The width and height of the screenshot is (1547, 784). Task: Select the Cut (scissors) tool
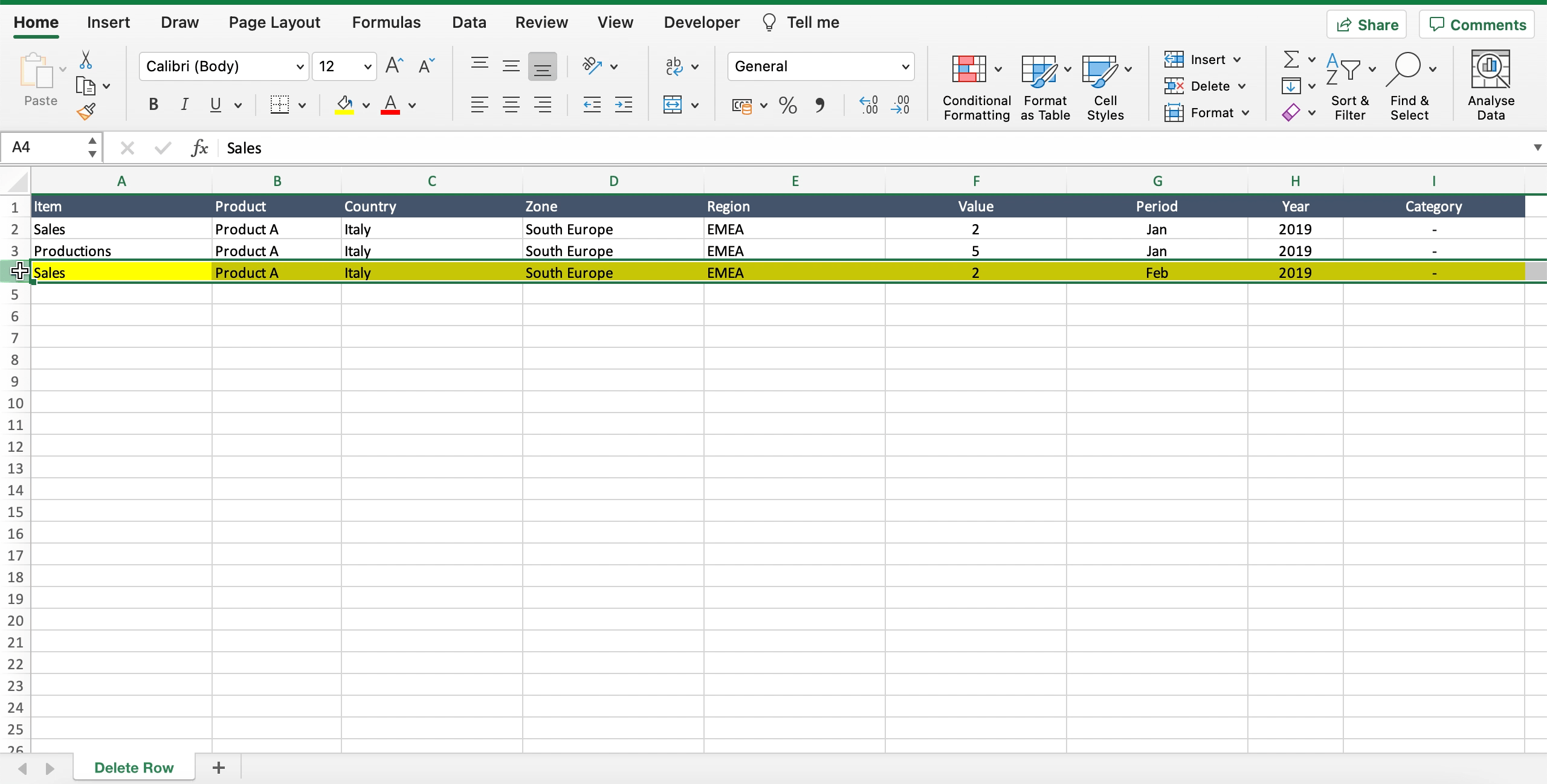point(85,60)
